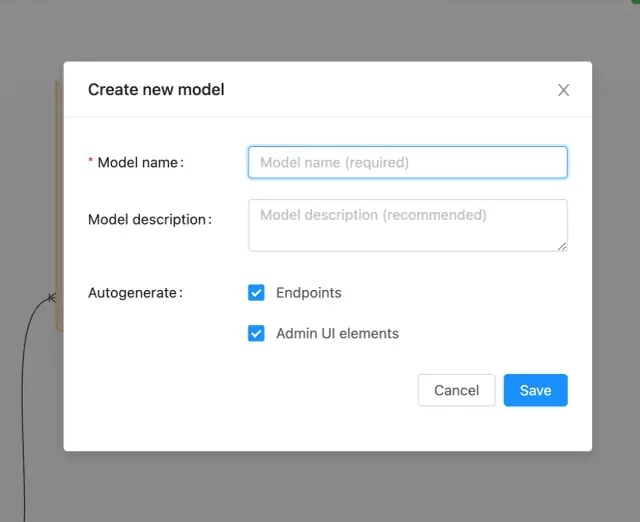Screen dimensions: 640x522
Task: Uncheck the Endpoints checkbox
Action: click(x=256, y=293)
